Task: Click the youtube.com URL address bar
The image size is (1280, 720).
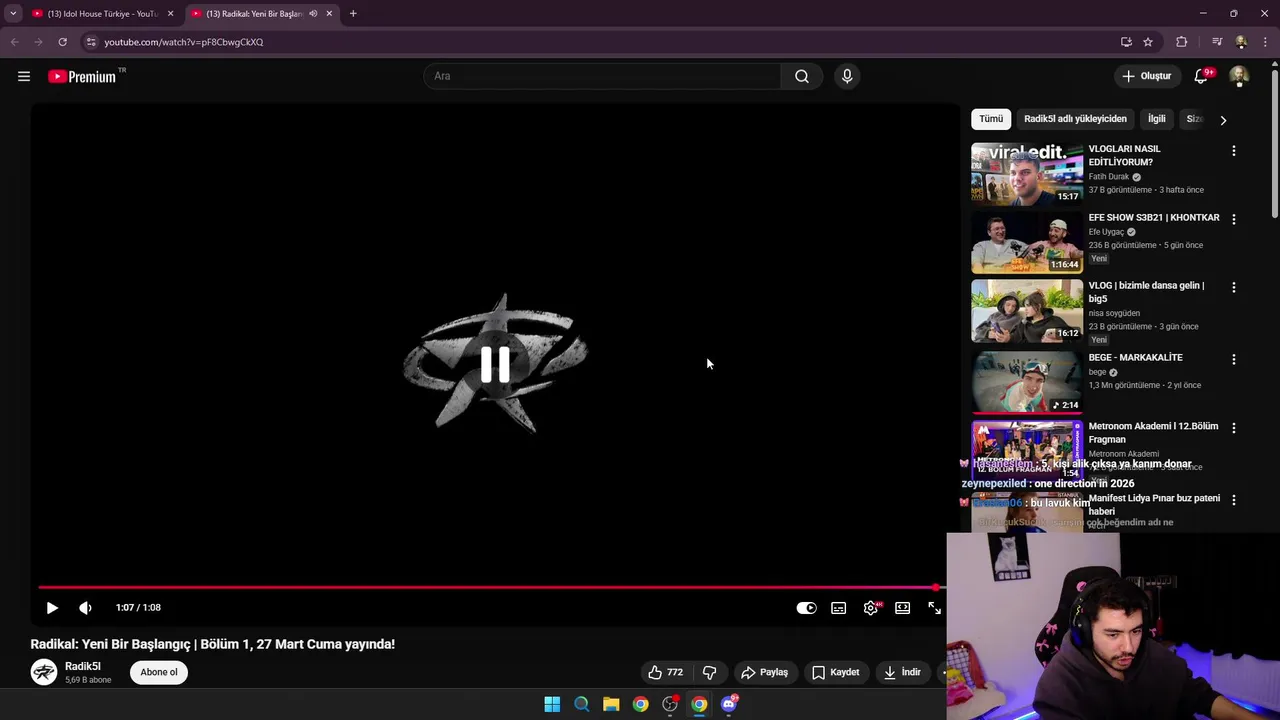Action: click(x=184, y=42)
